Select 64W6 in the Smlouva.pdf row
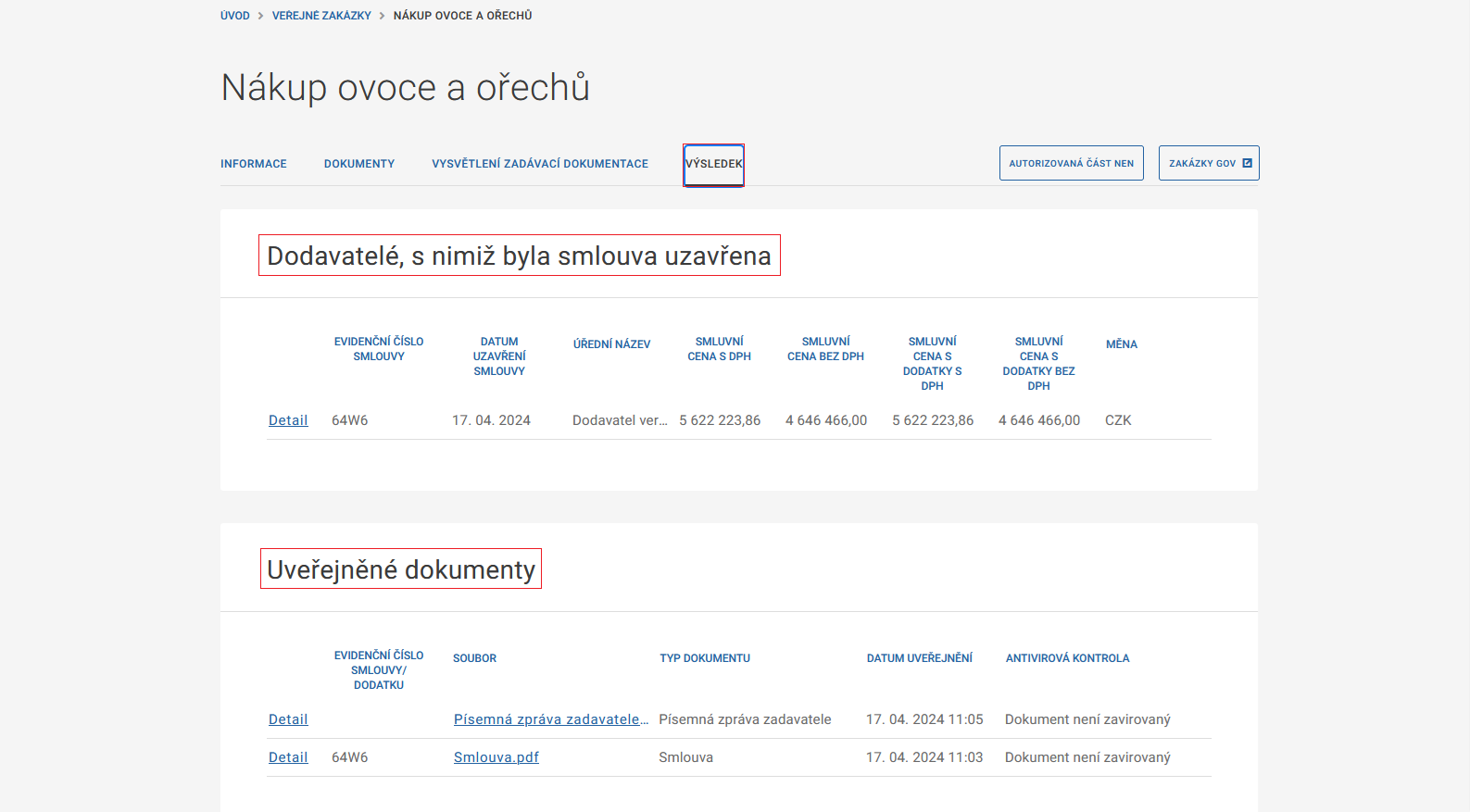The height and width of the screenshot is (812, 1470). 350,757
